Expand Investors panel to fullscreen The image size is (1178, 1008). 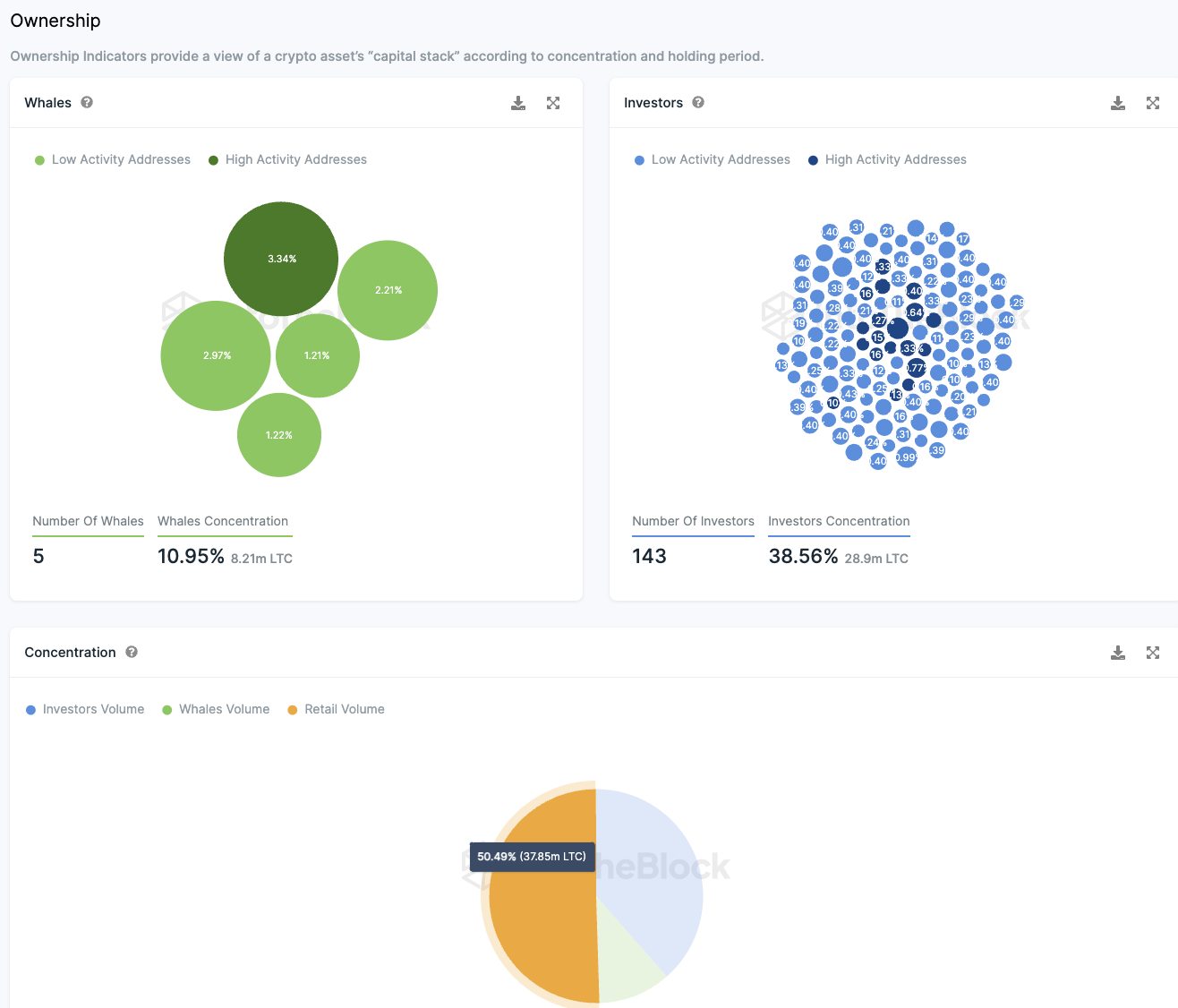(x=1153, y=103)
